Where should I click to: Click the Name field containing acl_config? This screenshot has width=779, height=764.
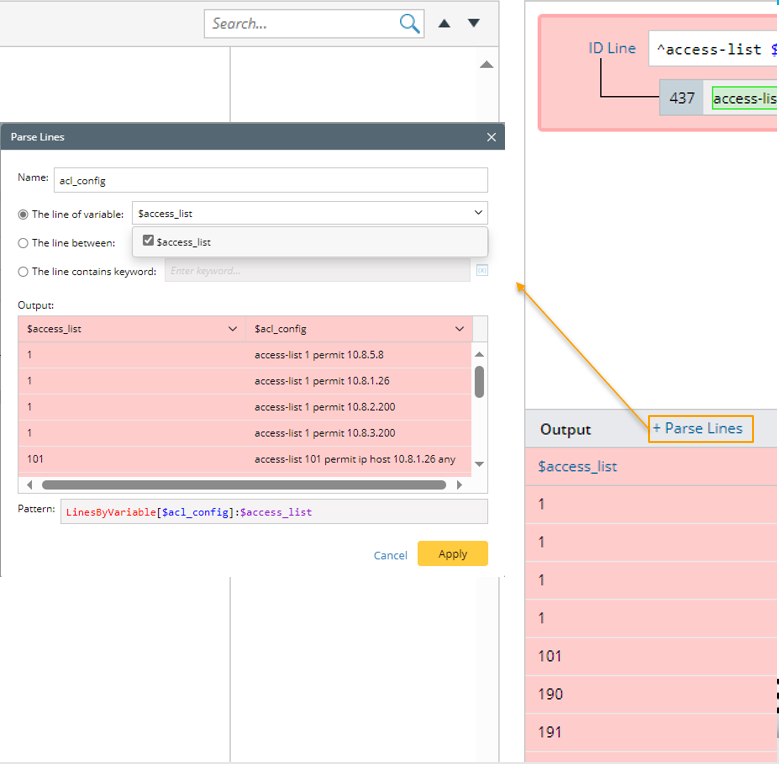(x=270, y=180)
